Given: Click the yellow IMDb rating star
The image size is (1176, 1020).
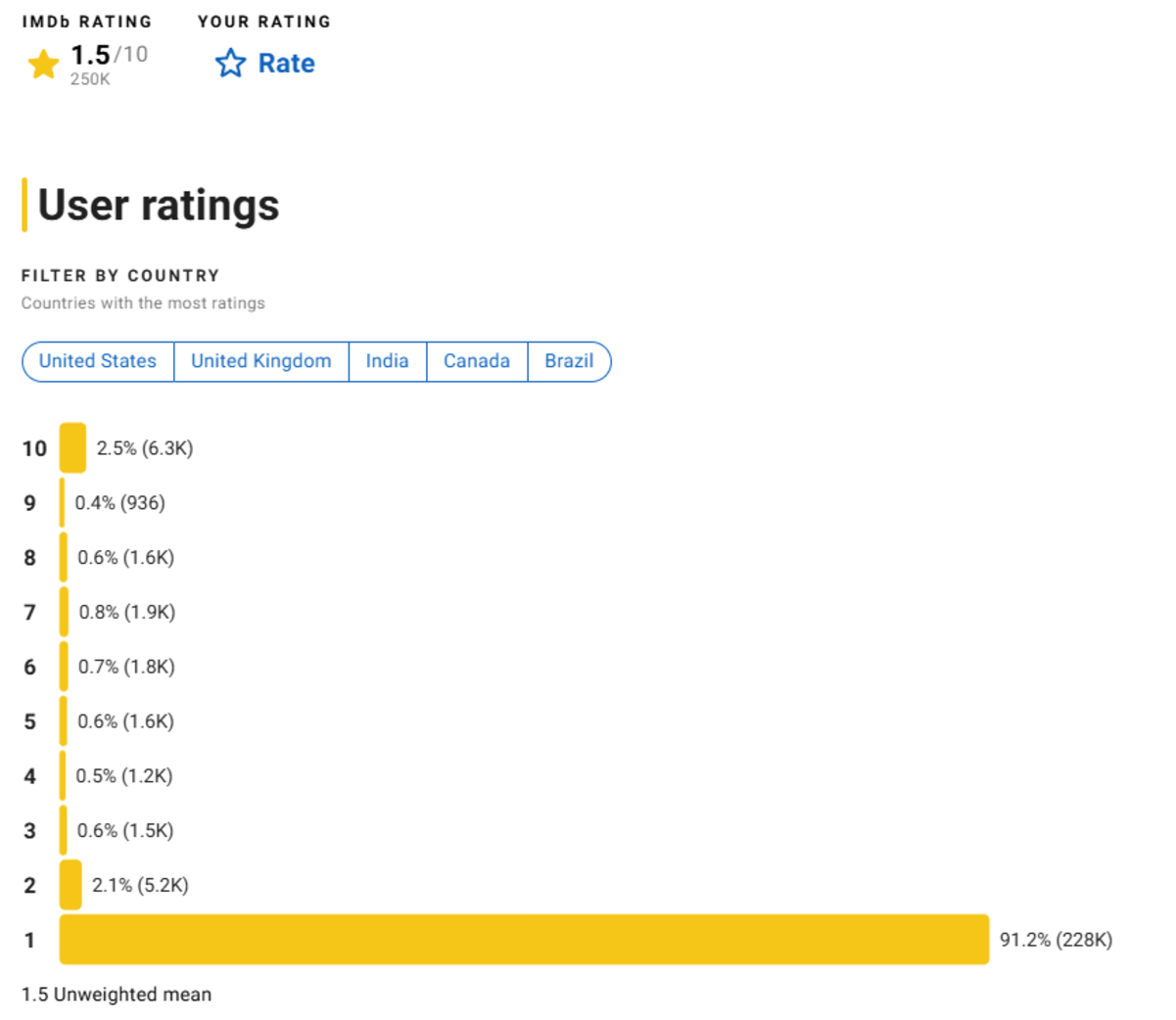Looking at the screenshot, I should coord(43,65).
